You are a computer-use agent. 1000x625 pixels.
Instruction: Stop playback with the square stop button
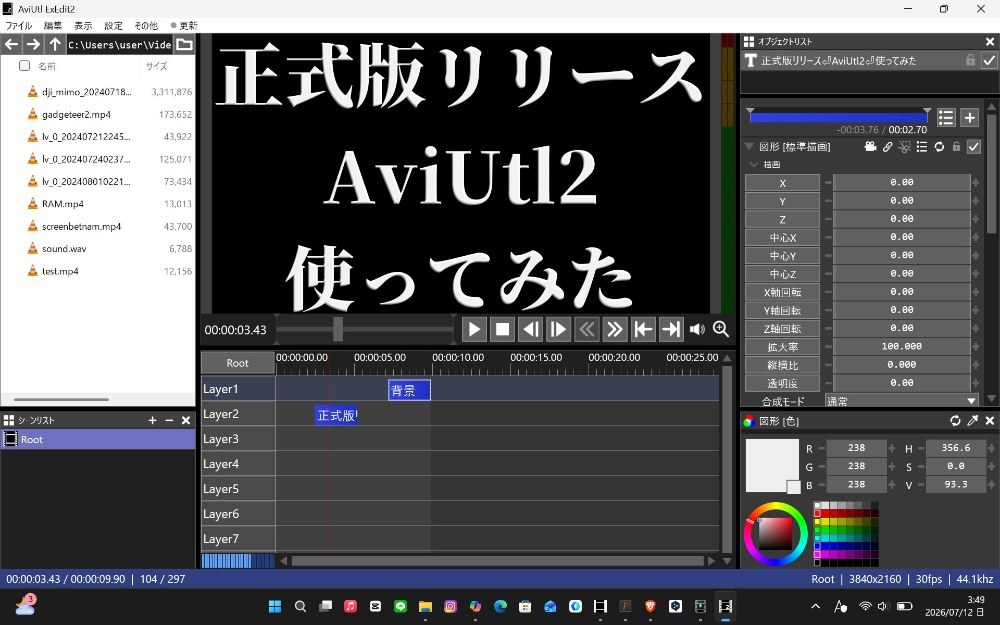503,330
